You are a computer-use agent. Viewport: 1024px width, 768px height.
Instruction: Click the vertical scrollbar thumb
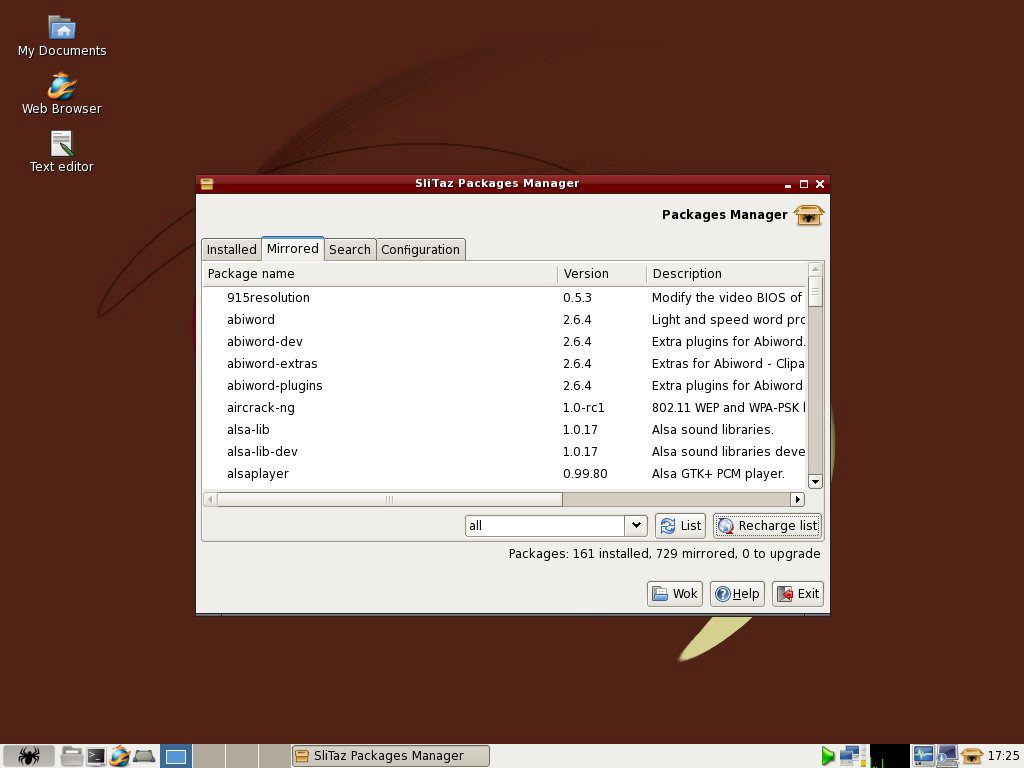pyautogui.click(x=815, y=292)
